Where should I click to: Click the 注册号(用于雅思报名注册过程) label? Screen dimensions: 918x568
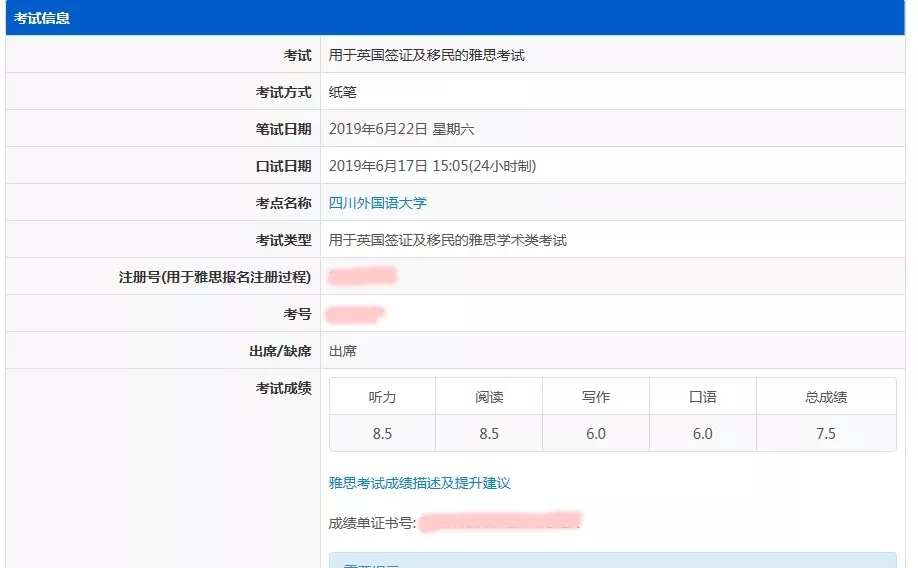[215, 277]
